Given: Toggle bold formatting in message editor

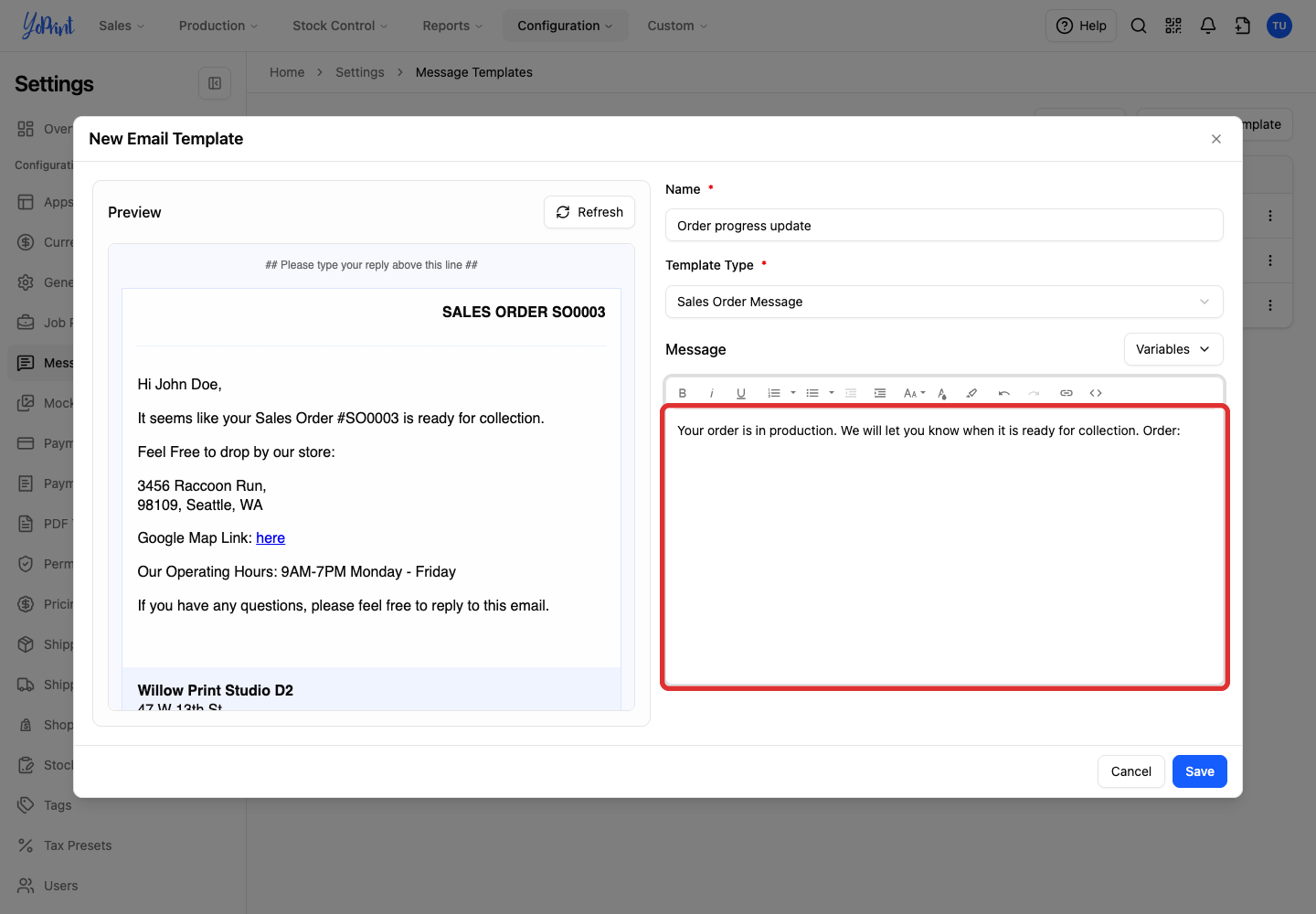Looking at the screenshot, I should point(683,393).
